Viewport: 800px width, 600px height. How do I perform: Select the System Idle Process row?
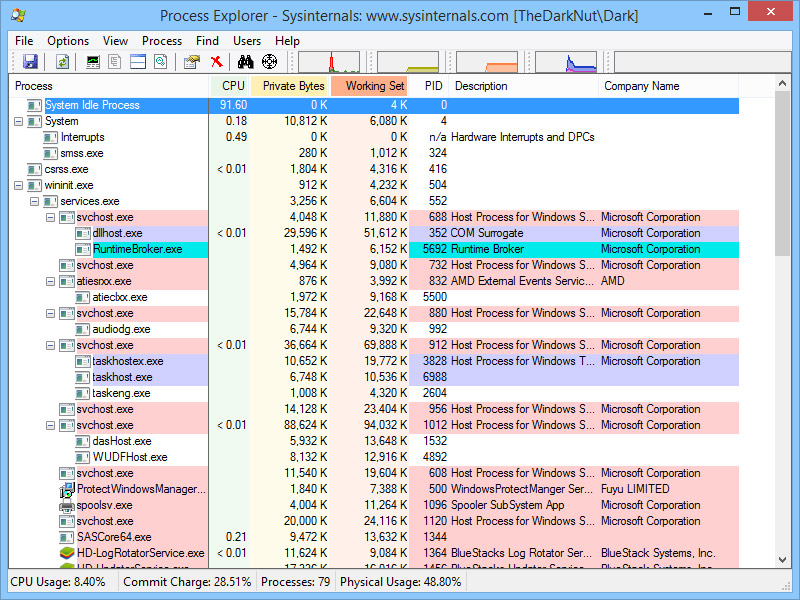(x=374, y=106)
